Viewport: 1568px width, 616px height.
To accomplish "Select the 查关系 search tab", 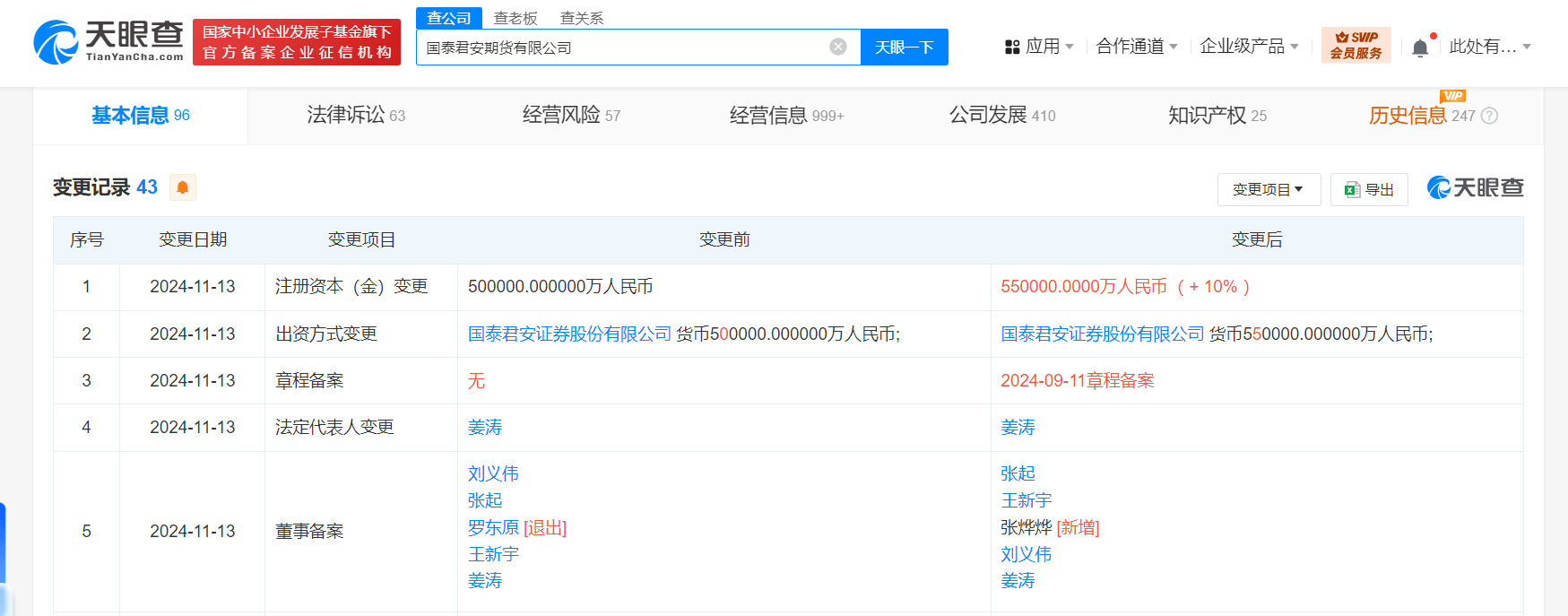I will pyautogui.click(x=582, y=18).
